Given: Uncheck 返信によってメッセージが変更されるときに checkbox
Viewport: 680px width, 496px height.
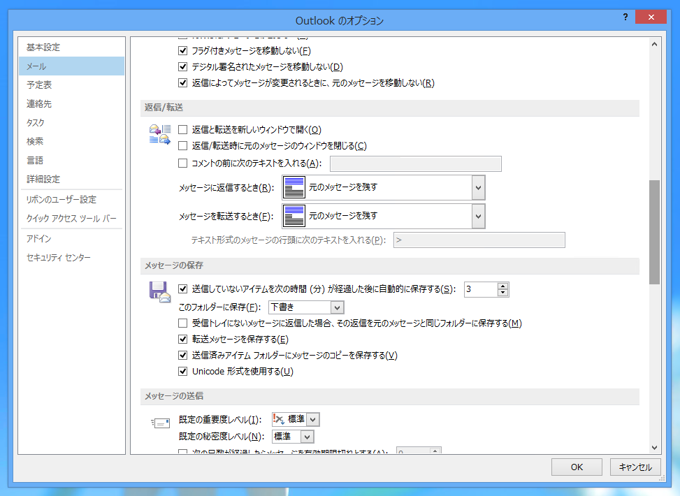Looking at the screenshot, I should coord(183,83).
